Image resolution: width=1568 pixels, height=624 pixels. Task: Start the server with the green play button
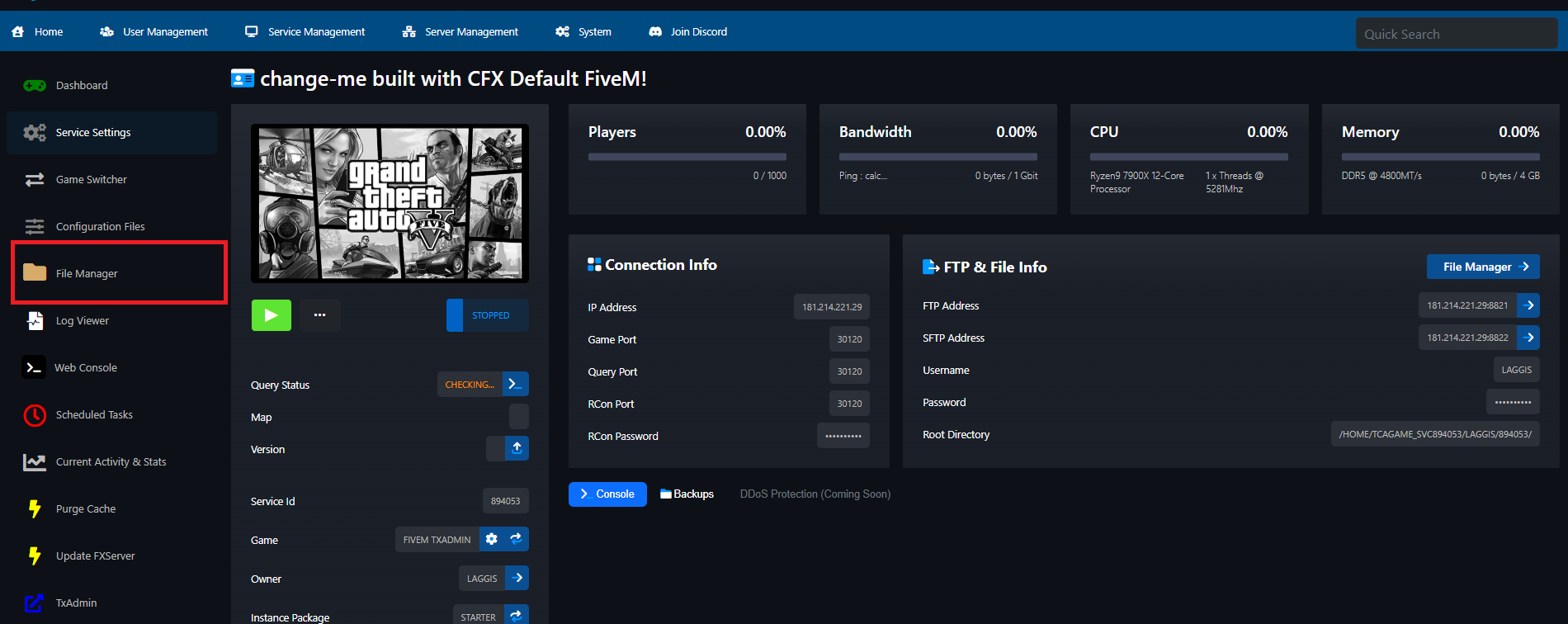272,315
